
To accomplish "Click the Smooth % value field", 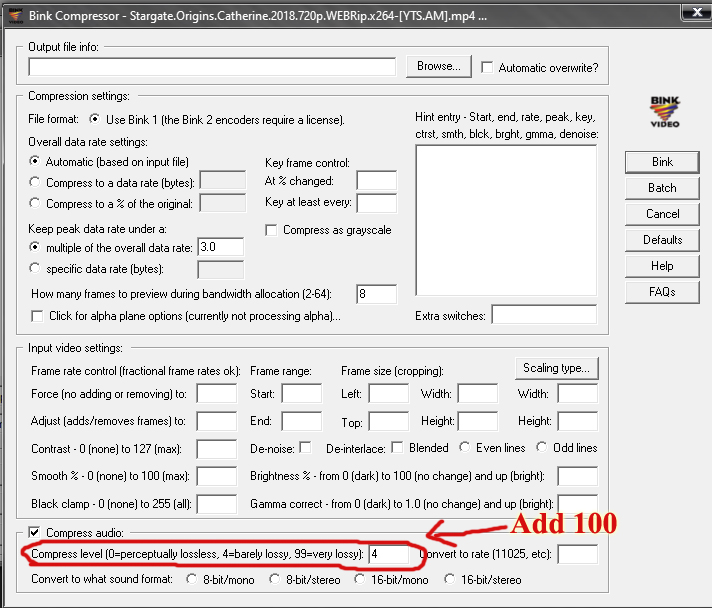I will (217, 476).
